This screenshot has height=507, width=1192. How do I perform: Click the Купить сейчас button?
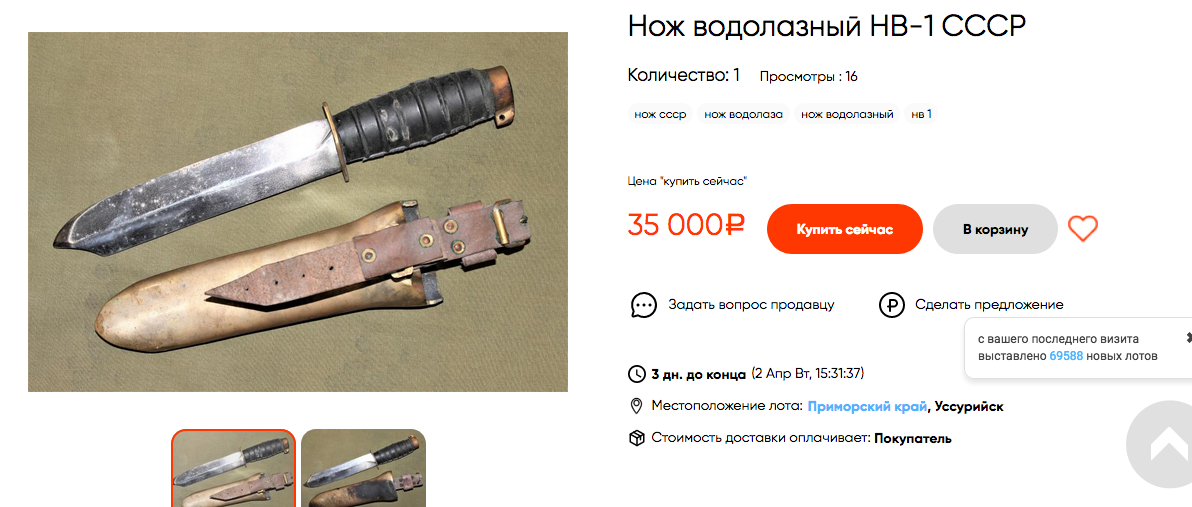pyautogui.click(x=845, y=229)
